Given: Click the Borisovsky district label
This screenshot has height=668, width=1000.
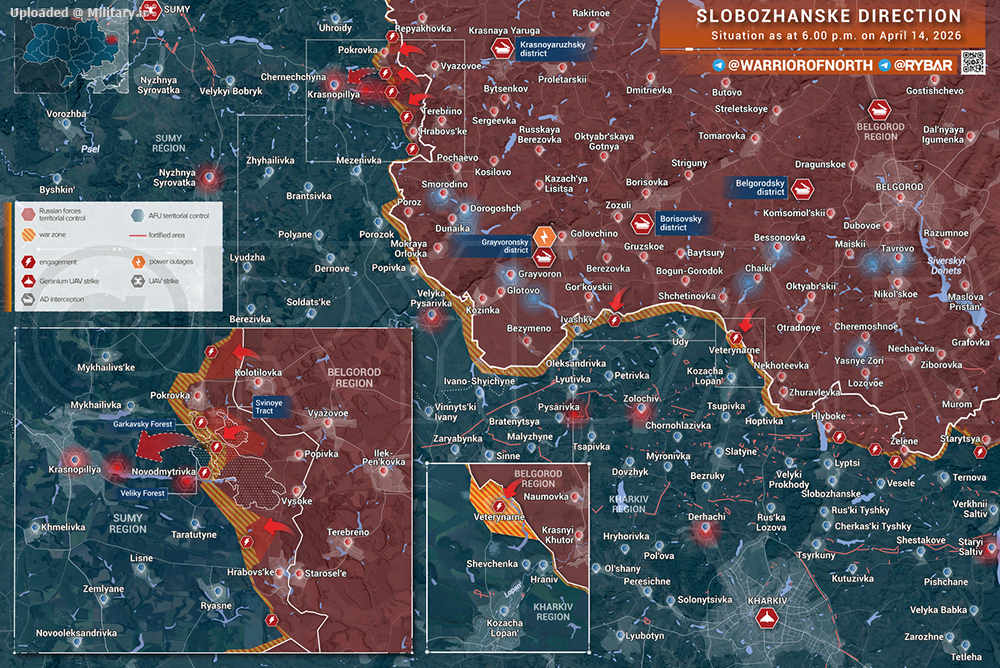Looking at the screenshot, I should tap(680, 223).
